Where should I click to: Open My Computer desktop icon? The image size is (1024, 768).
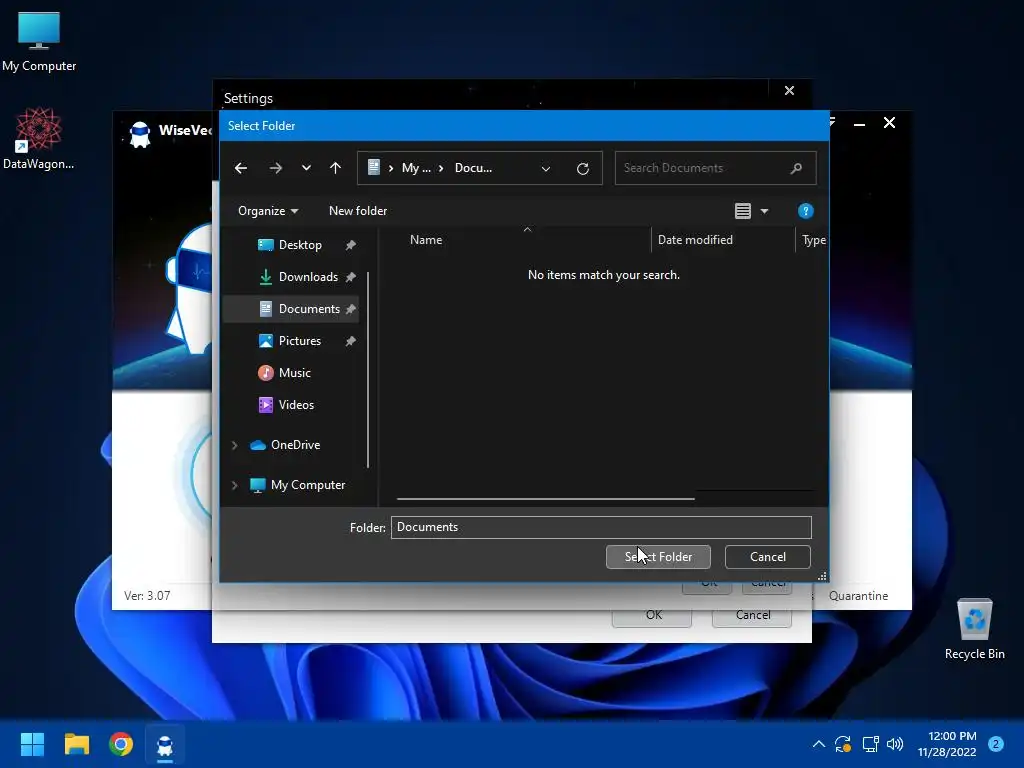(x=39, y=41)
